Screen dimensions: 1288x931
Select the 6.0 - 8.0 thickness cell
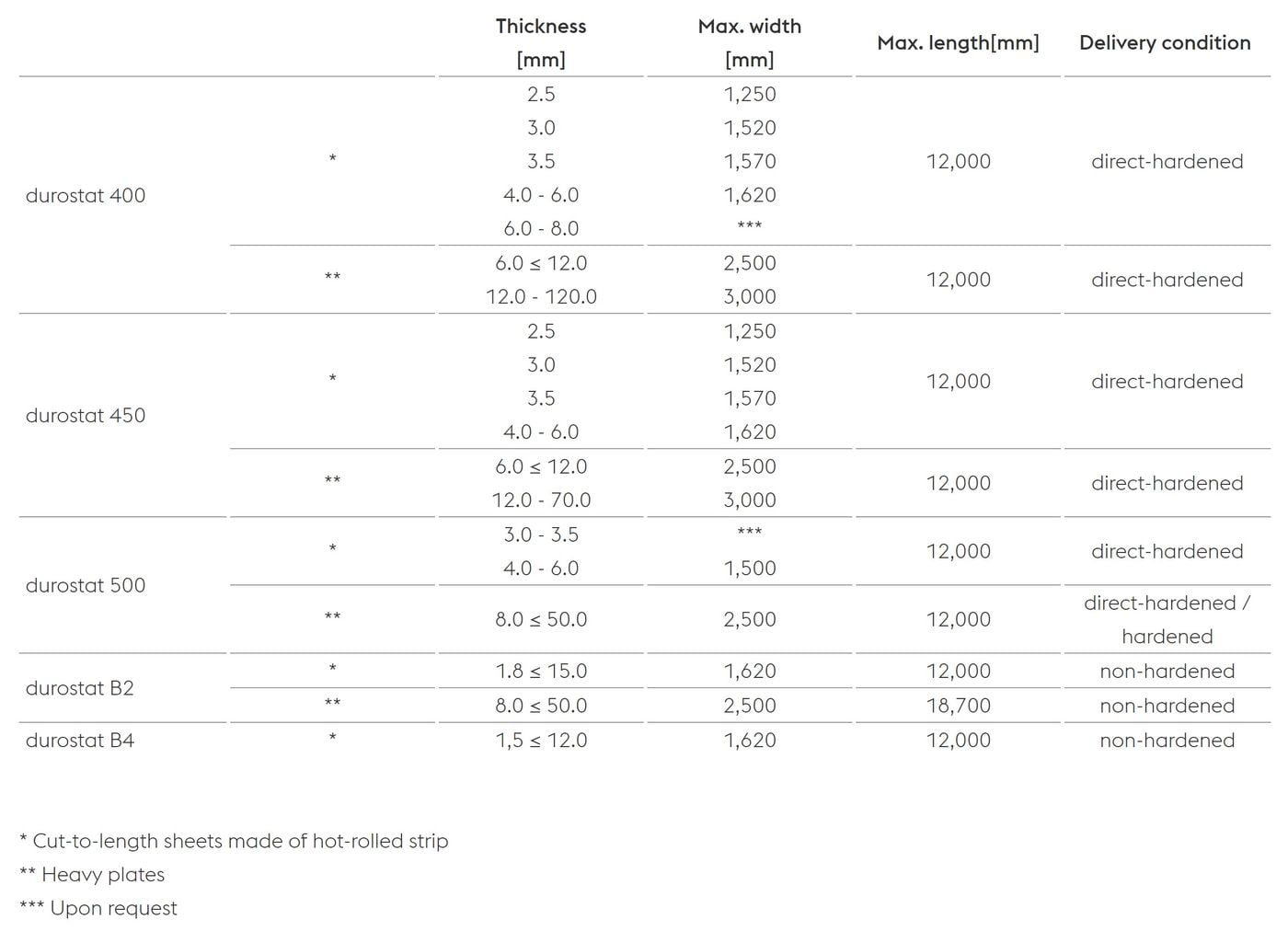541,229
